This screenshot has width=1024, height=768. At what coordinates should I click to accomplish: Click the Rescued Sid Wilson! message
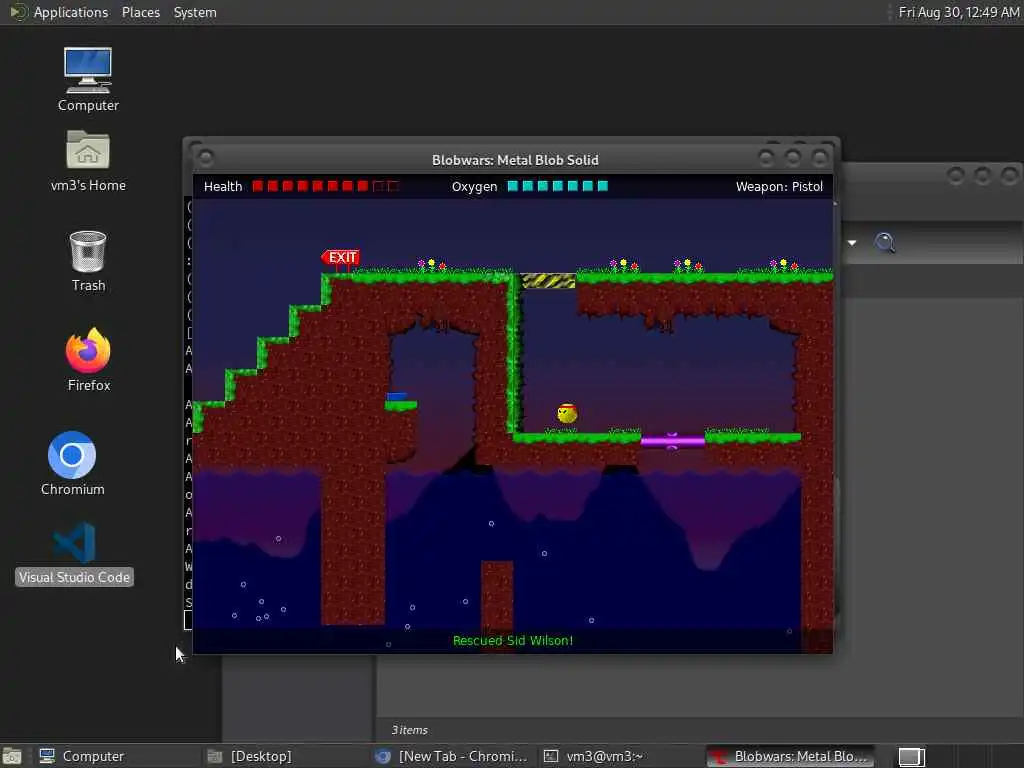point(513,641)
